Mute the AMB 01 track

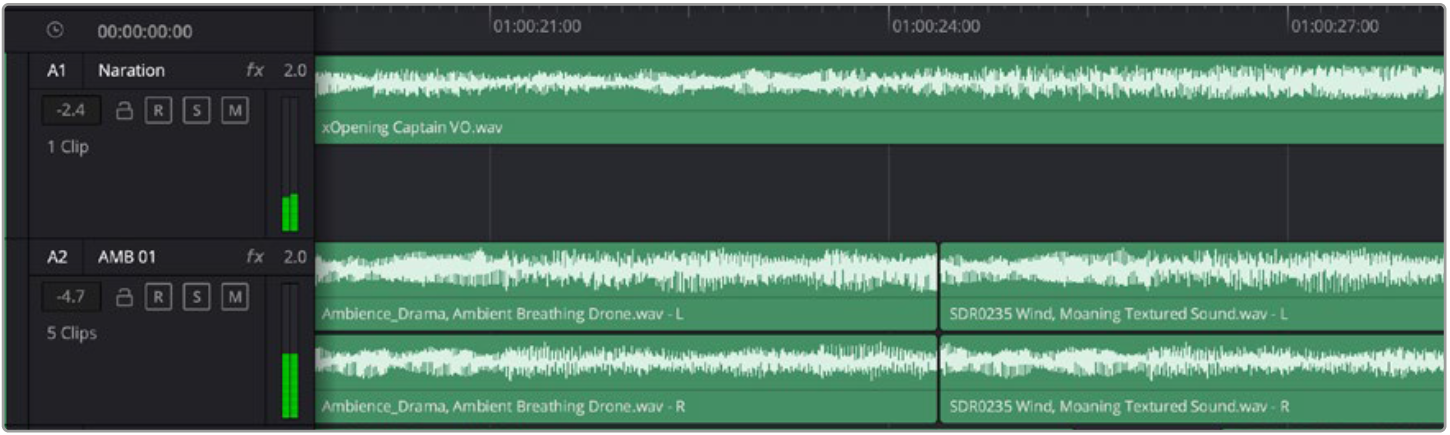(x=234, y=297)
